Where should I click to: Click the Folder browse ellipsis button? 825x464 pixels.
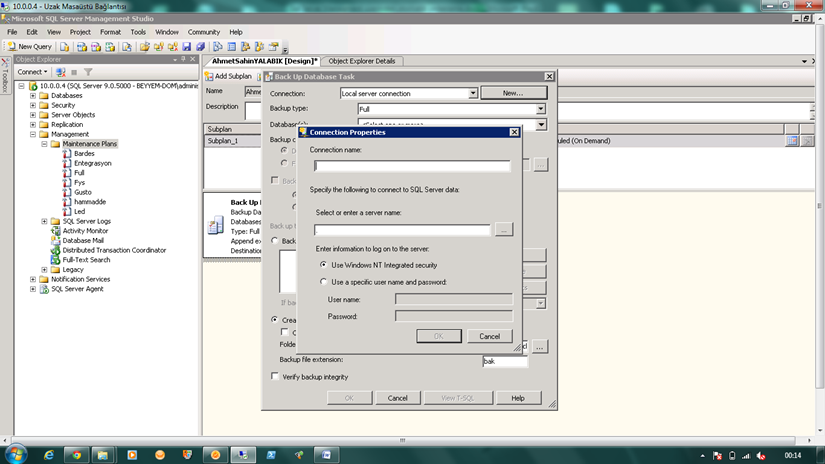click(539, 347)
